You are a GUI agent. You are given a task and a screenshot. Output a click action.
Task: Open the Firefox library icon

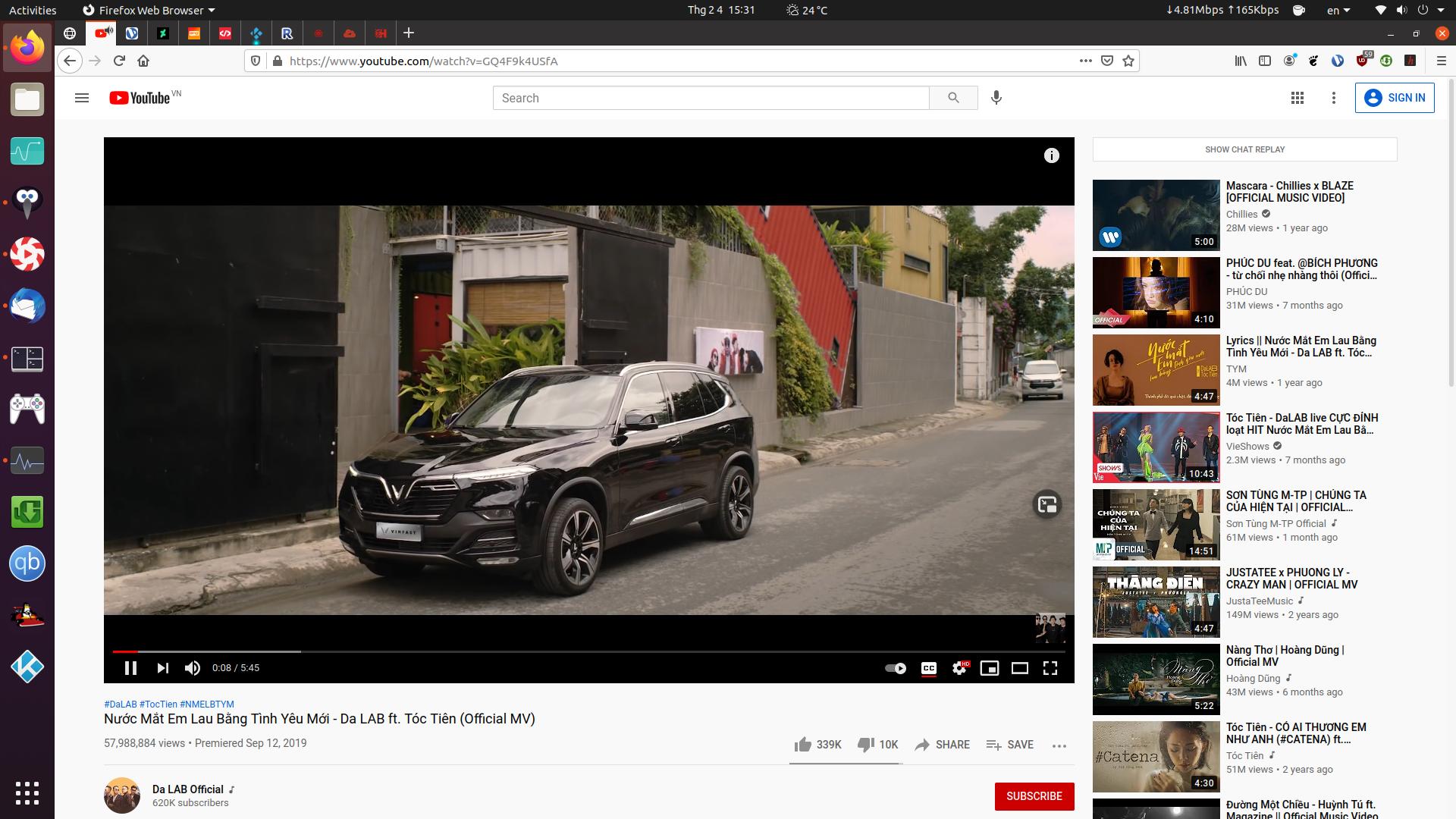click(1241, 61)
